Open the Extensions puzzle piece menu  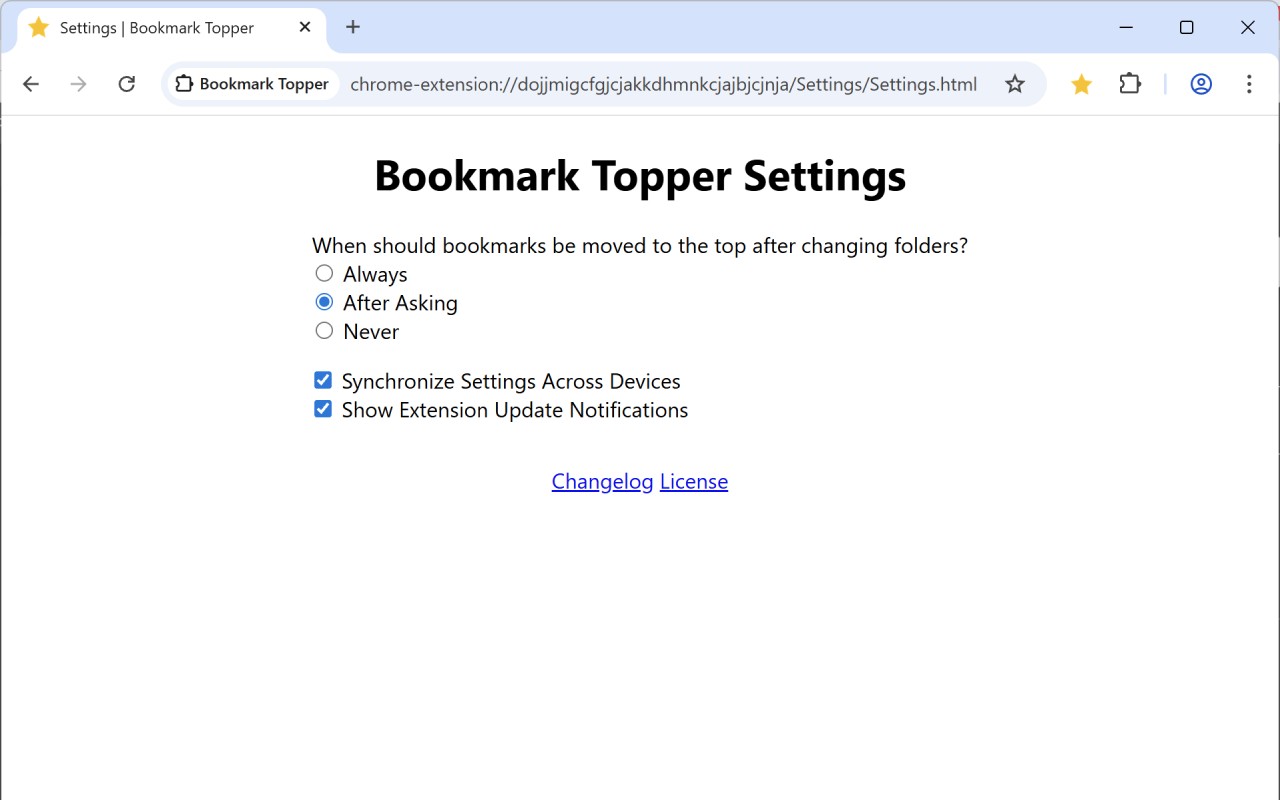[1130, 84]
